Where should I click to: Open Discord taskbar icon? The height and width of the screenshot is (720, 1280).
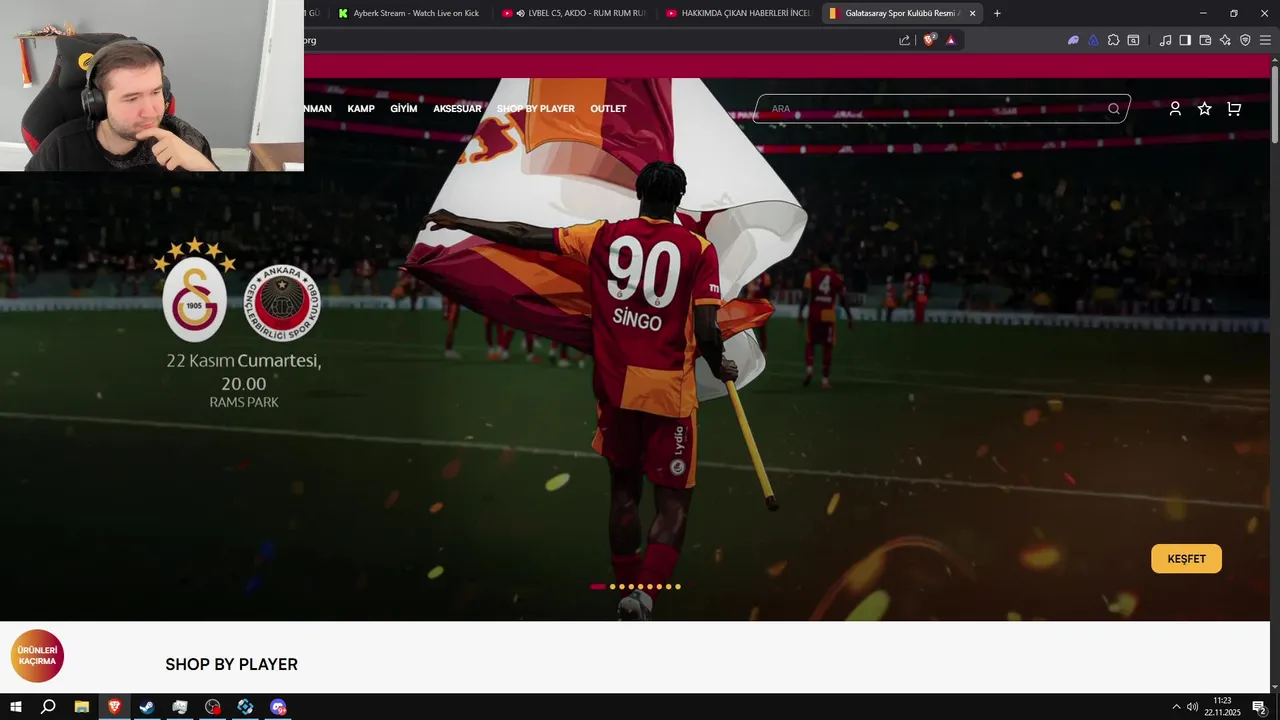[x=278, y=707]
